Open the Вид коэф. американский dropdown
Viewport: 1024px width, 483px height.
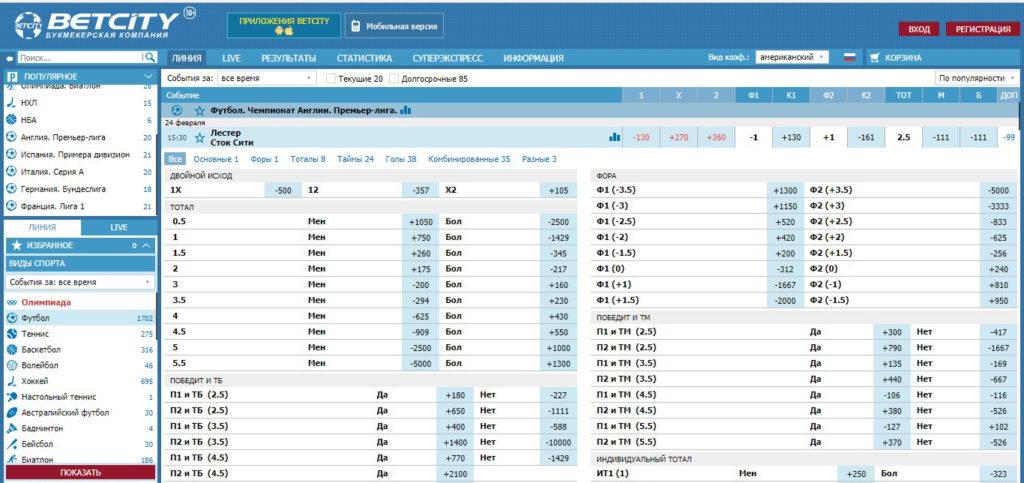coord(792,58)
